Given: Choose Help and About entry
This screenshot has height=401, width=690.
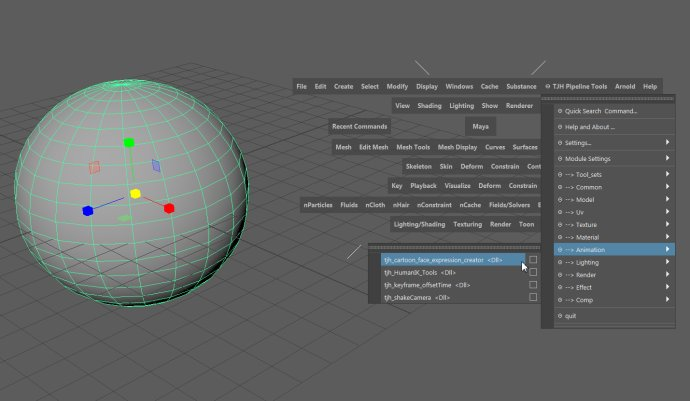Looking at the screenshot, I should tap(614, 127).
